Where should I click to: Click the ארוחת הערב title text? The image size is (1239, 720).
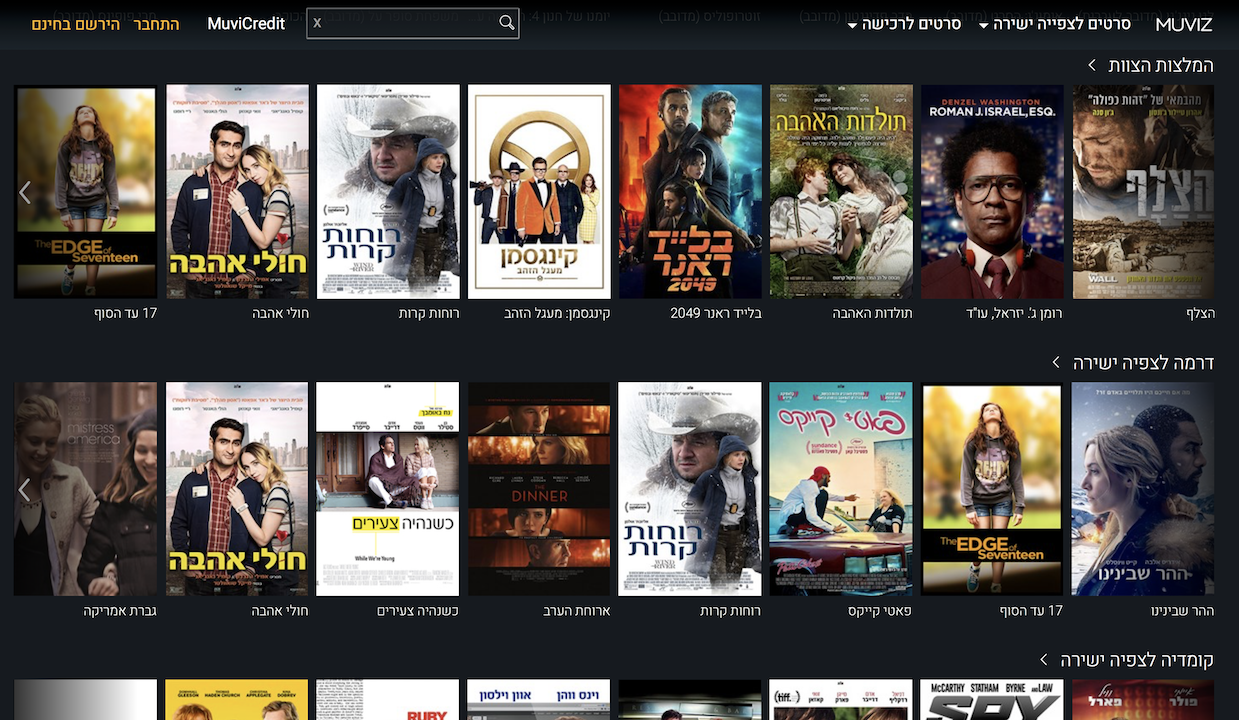(576, 610)
